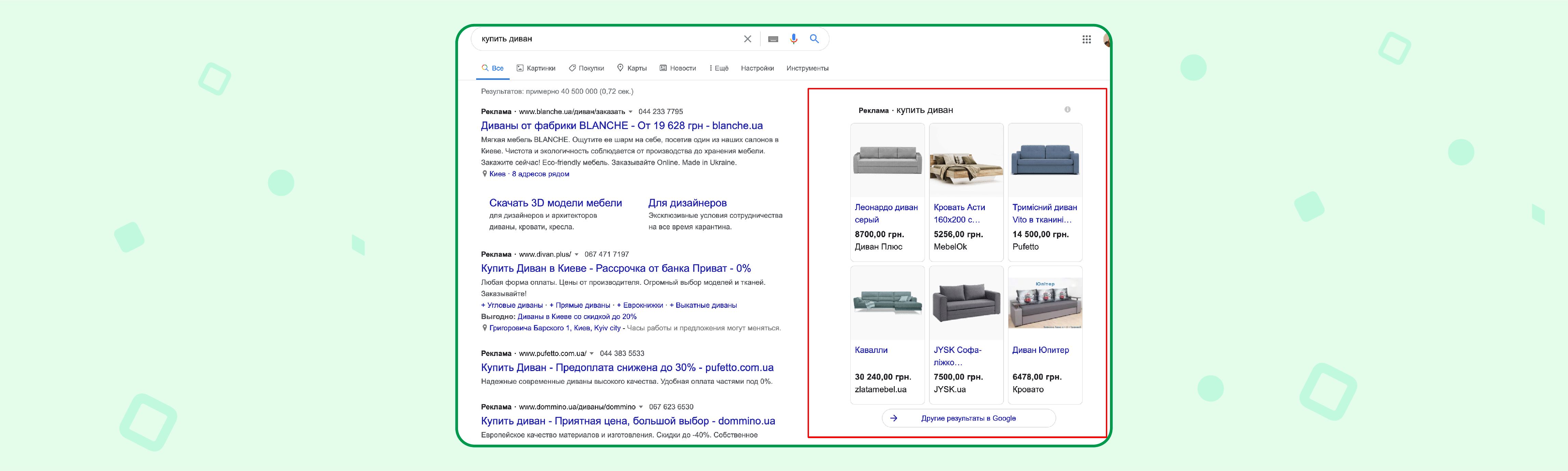1568x471 pixels.
Task: Select the Все tab
Action: (x=493, y=68)
